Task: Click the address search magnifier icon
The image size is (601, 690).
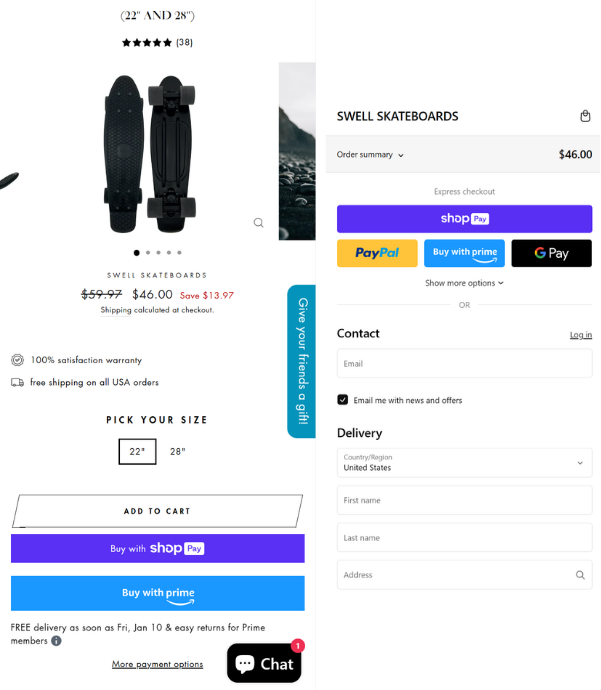Action: click(580, 575)
